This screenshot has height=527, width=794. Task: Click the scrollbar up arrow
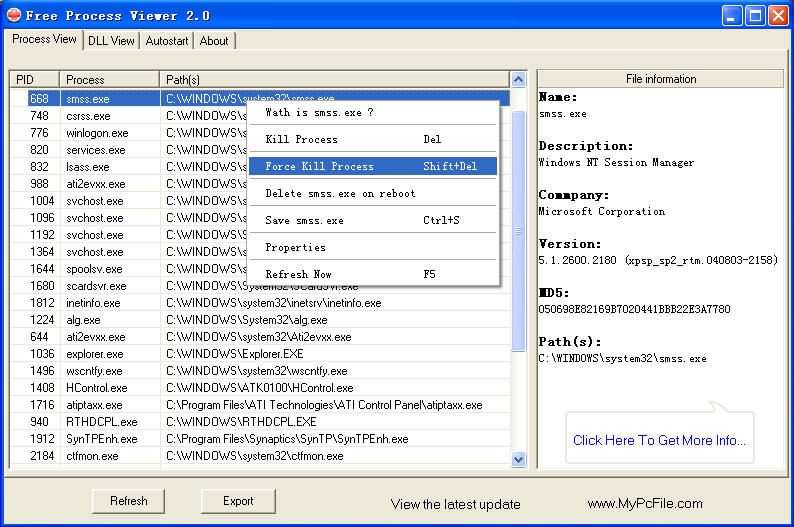click(x=518, y=79)
